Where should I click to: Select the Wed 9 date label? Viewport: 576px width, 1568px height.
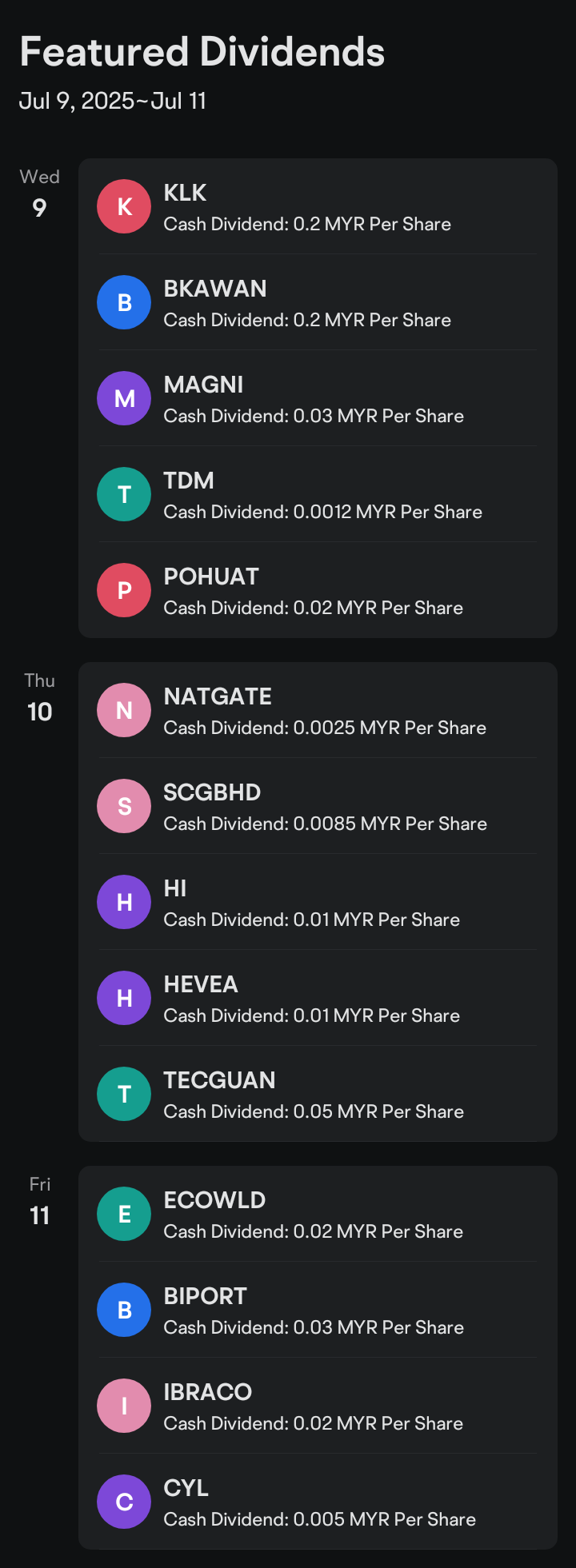click(39, 194)
